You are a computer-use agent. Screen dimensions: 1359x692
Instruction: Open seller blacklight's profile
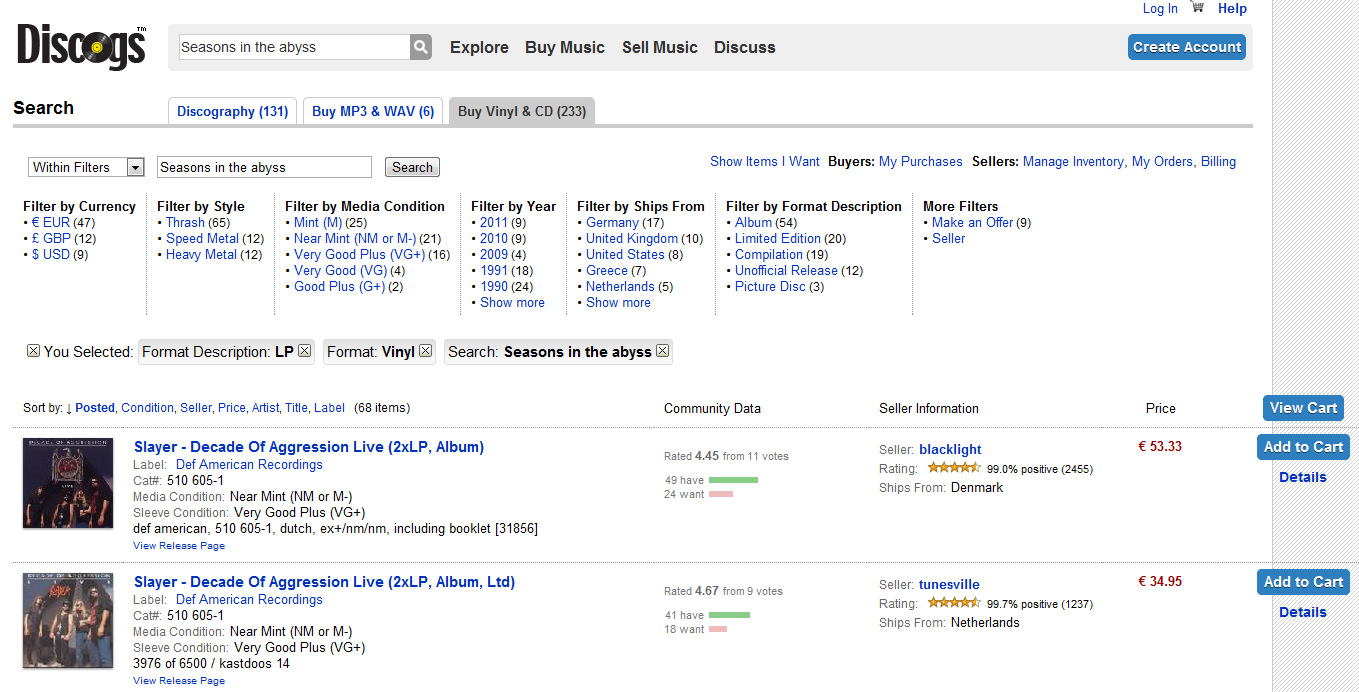coord(950,449)
